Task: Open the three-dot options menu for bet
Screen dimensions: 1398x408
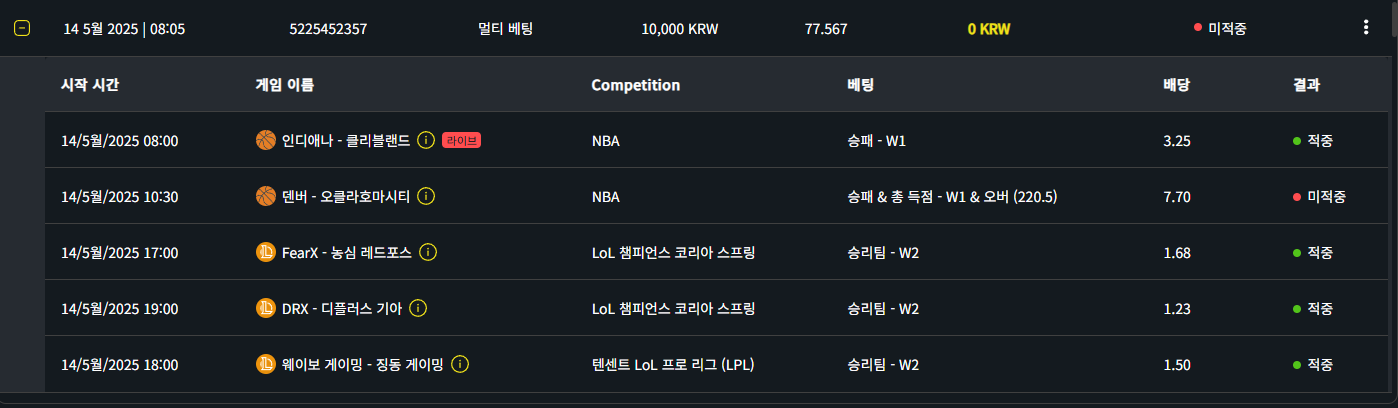Action: point(1366,28)
